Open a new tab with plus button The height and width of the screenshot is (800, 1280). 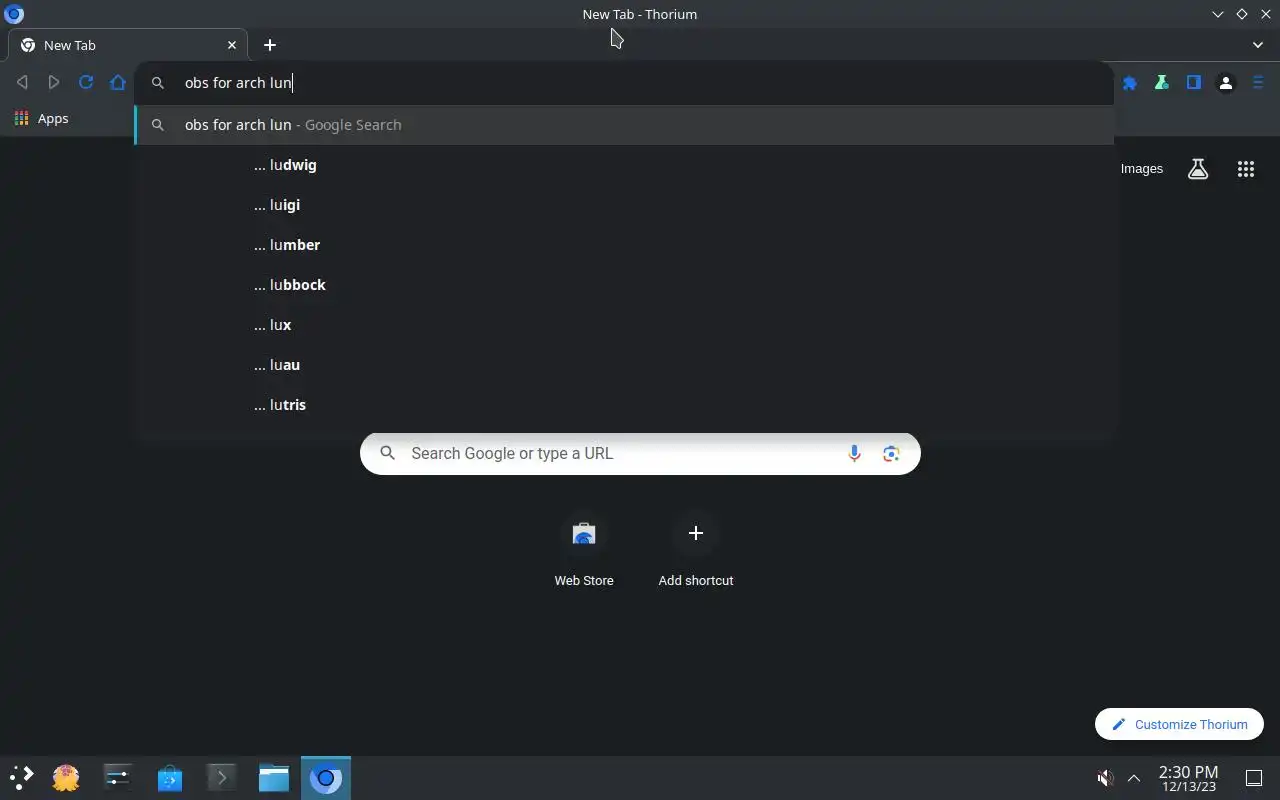[270, 45]
